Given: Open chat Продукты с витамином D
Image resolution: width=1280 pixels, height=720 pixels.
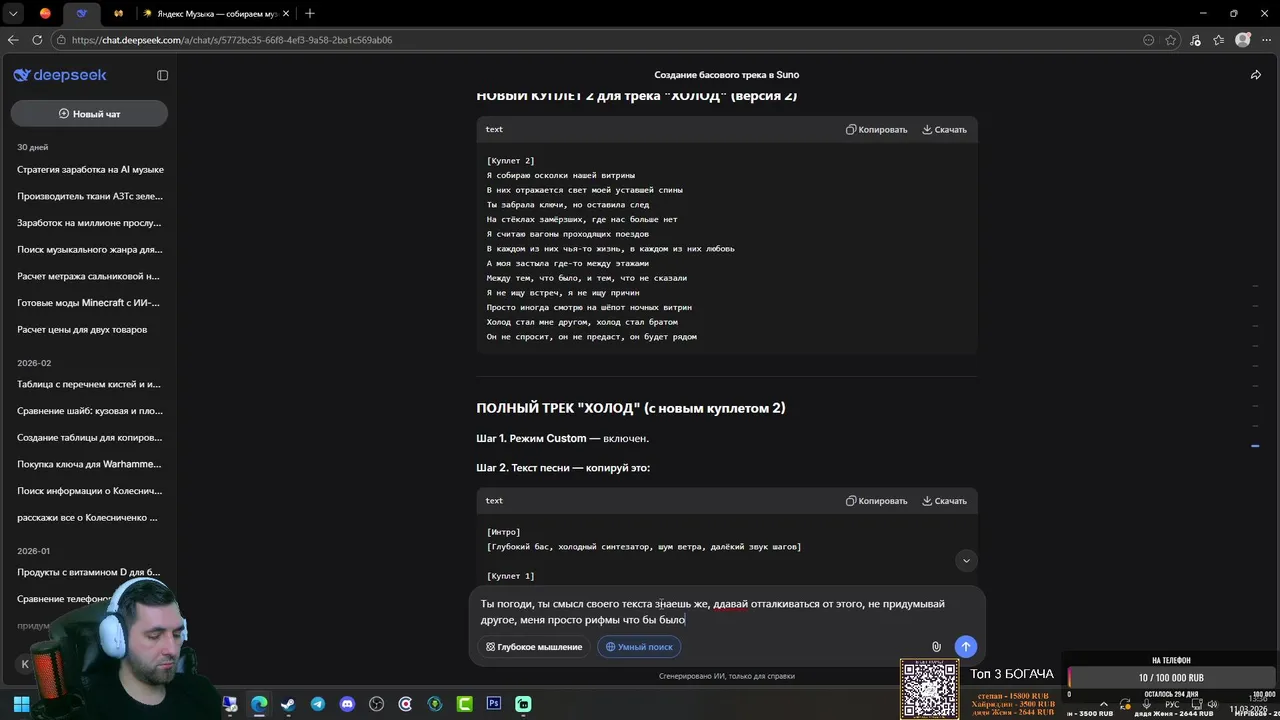Looking at the screenshot, I should click(x=90, y=572).
